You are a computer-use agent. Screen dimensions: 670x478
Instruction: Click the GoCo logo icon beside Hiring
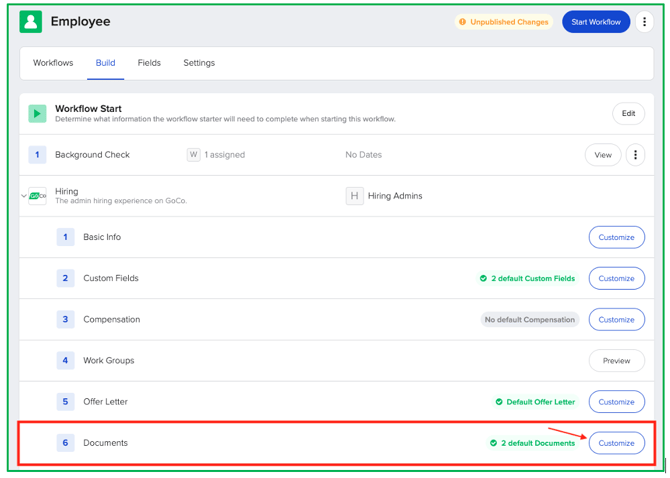(x=38, y=196)
